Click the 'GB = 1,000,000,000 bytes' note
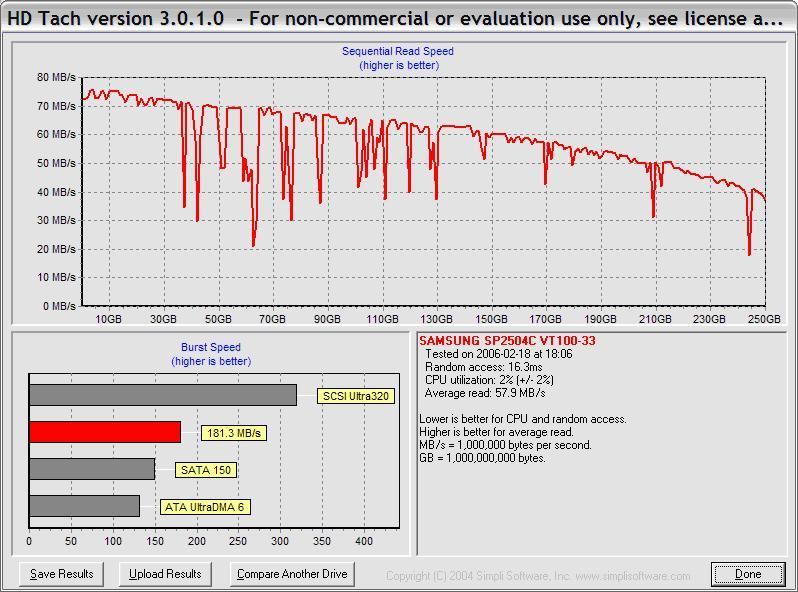798x592 pixels. coord(482,458)
